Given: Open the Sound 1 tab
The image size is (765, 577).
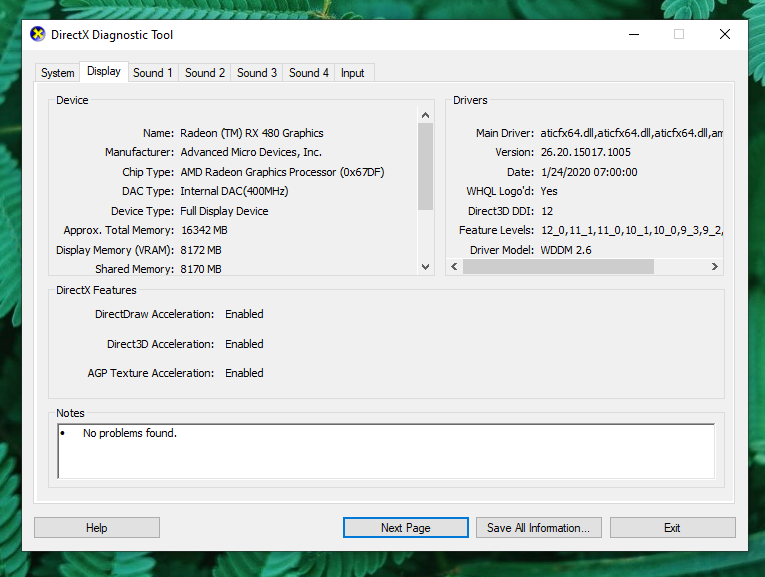Looking at the screenshot, I should tap(153, 73).
